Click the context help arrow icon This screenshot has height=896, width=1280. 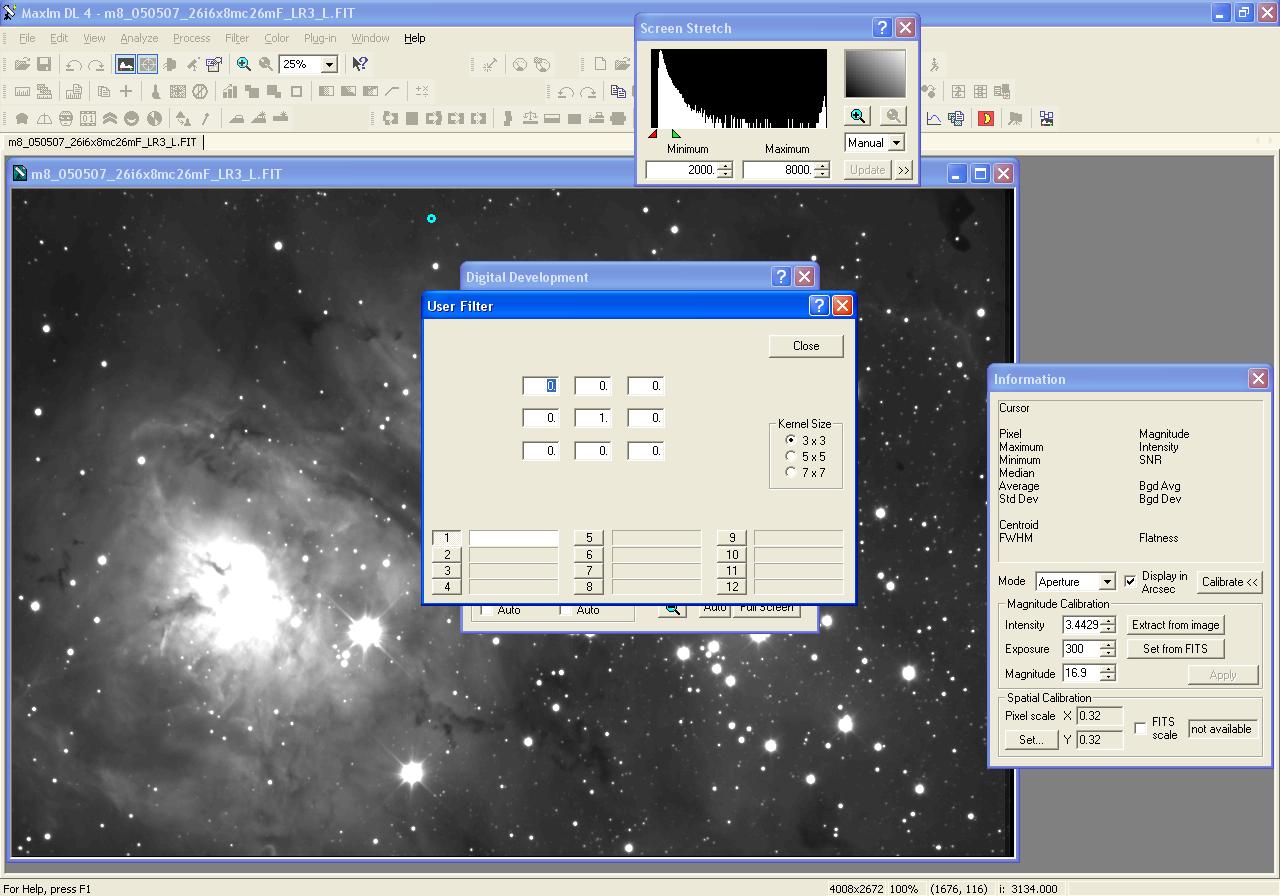360,64
